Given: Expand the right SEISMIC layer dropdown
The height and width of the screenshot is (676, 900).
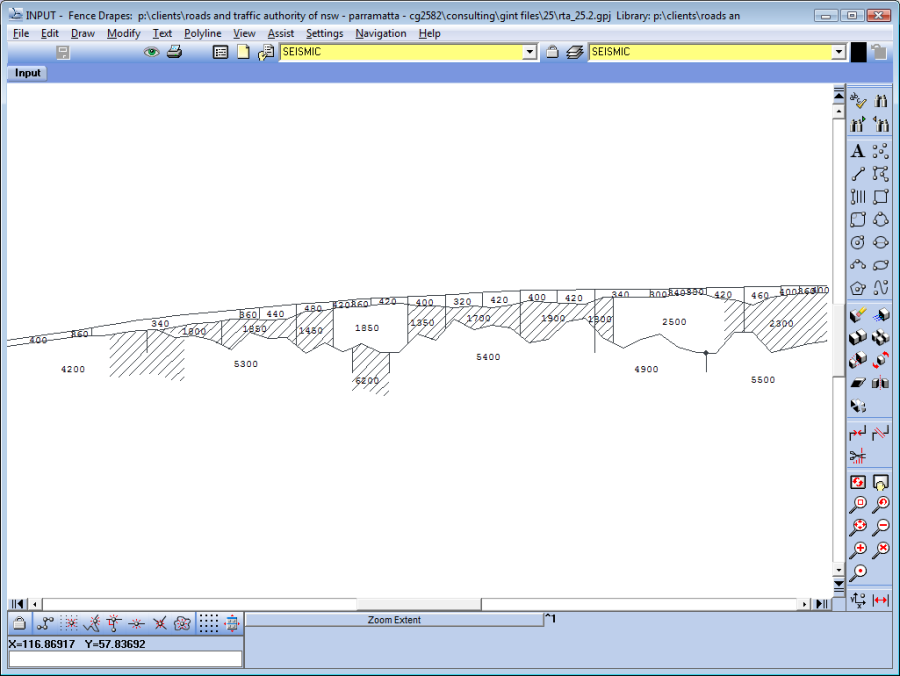Looking at the screenshot, I should [x=839, y=52].
